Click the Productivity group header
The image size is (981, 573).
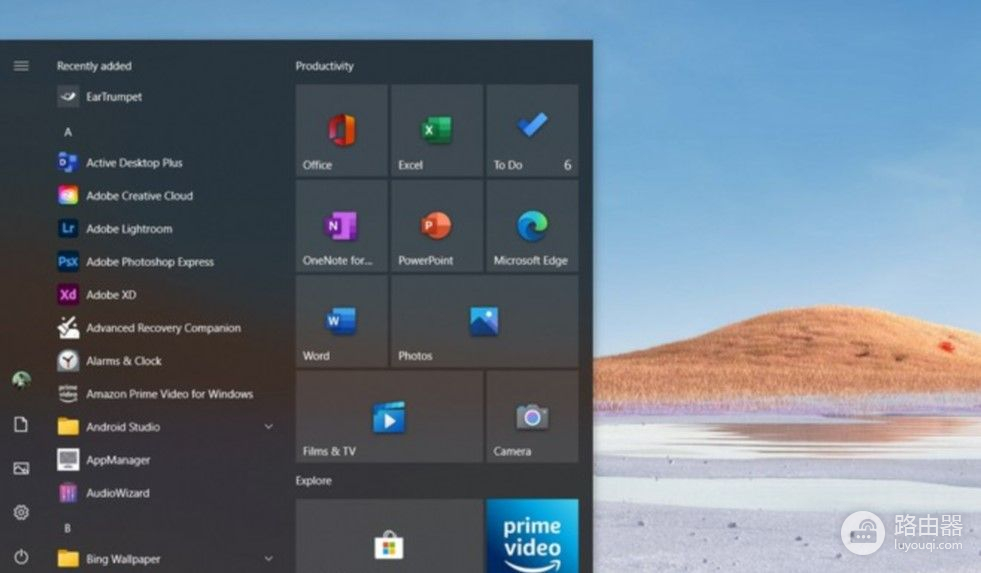point(325,66)
